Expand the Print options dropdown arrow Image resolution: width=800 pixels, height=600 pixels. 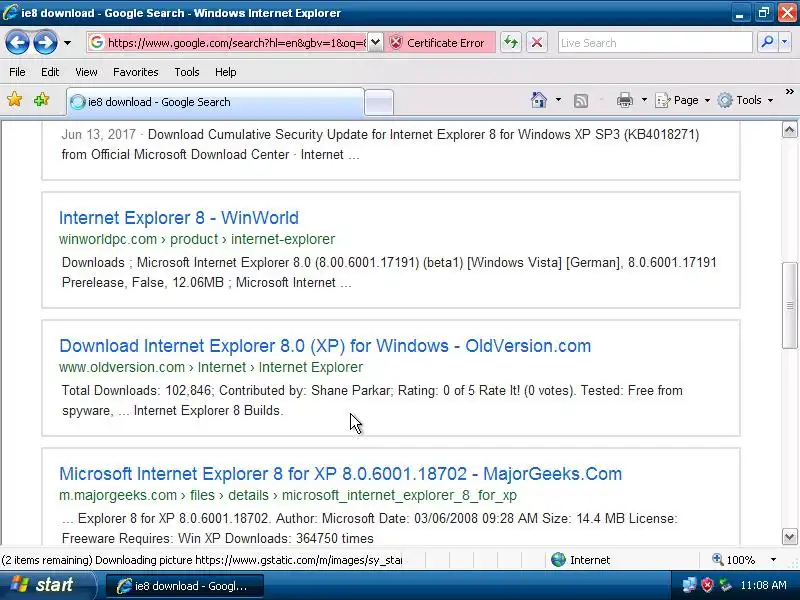coord(644,100)
